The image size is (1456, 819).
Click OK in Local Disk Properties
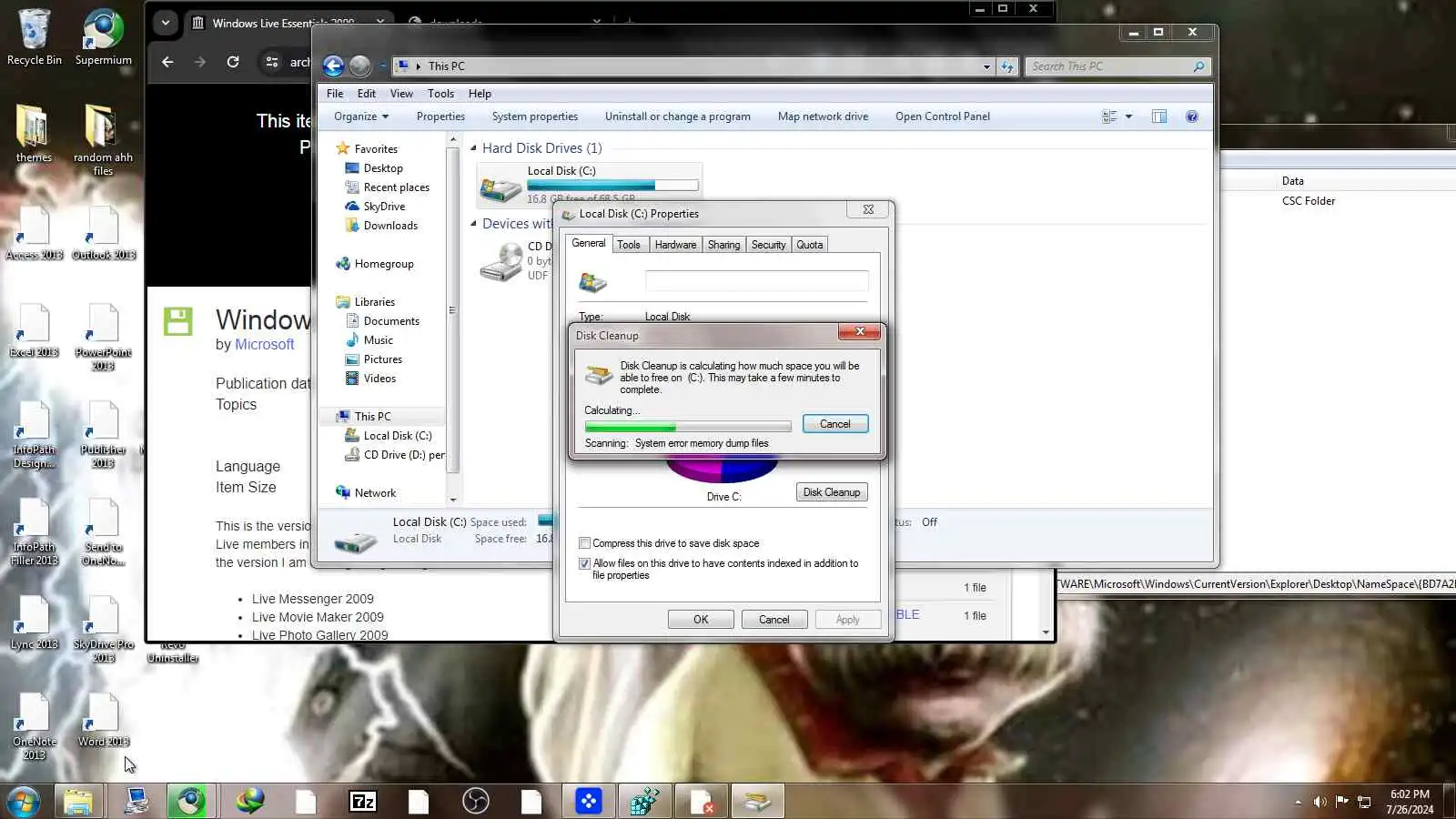point(701,620)
